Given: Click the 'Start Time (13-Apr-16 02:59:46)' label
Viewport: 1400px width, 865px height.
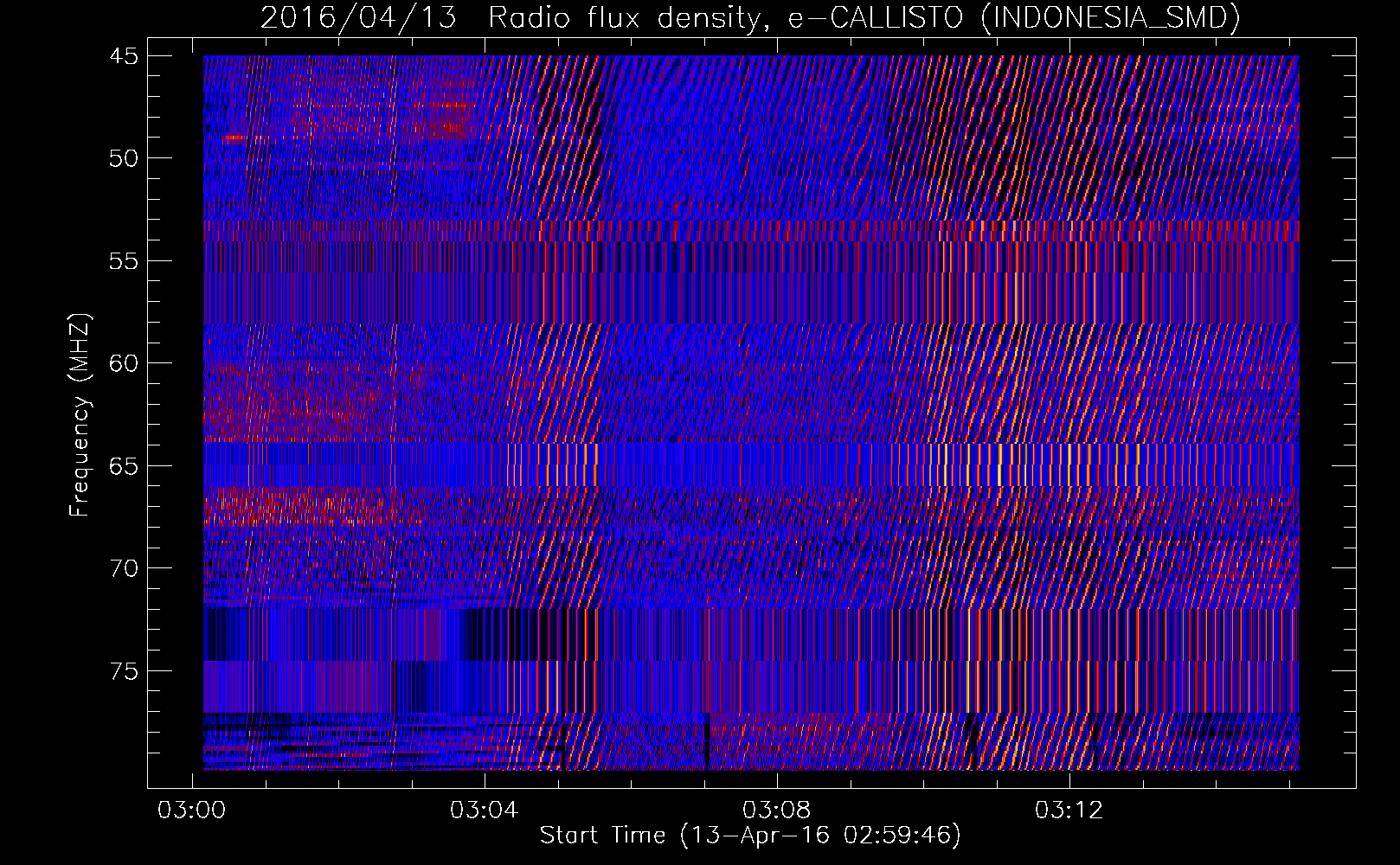Looking at the screenshot, I should (x=750, y=836).
